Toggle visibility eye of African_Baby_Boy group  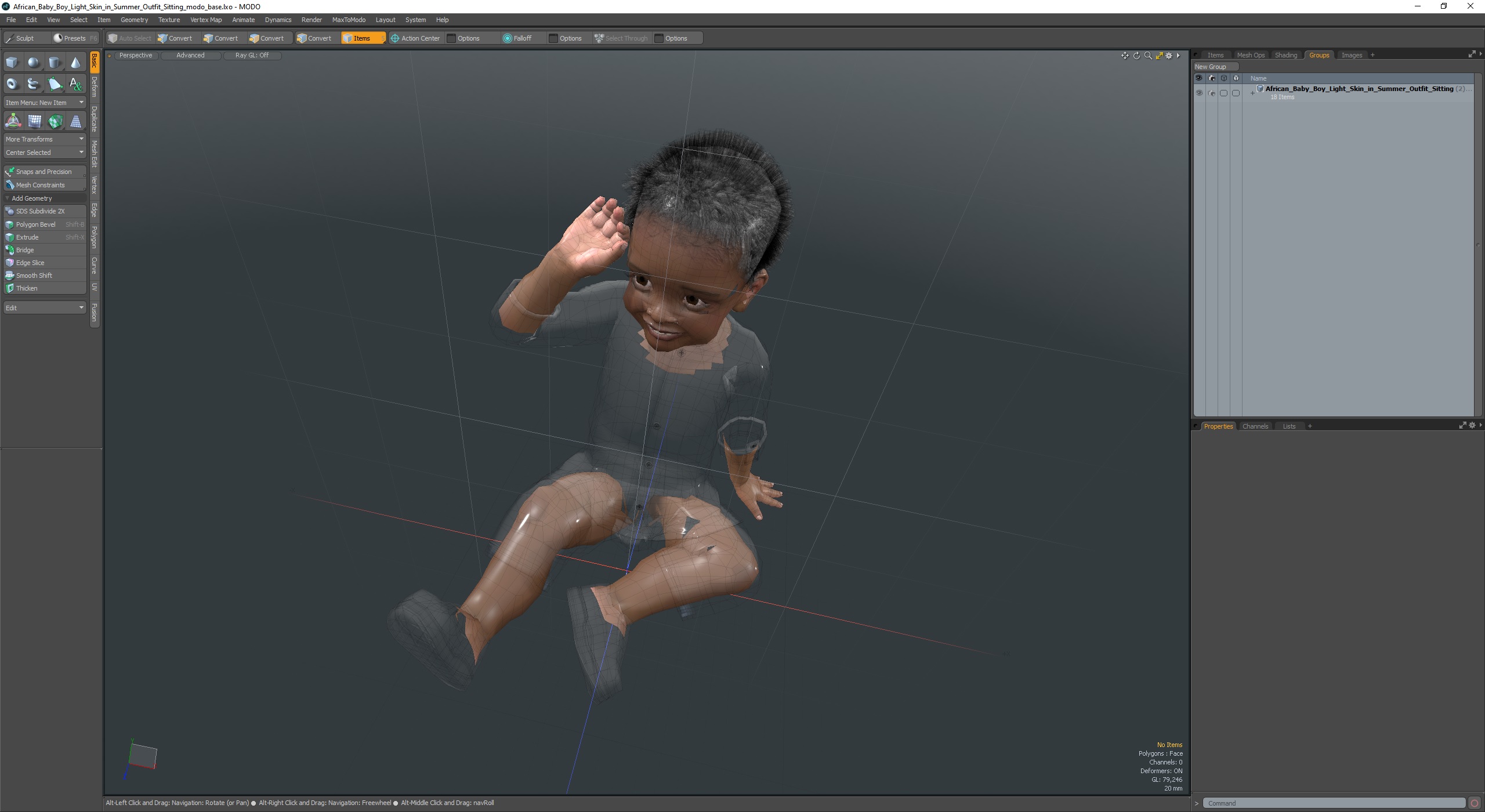1199,93
